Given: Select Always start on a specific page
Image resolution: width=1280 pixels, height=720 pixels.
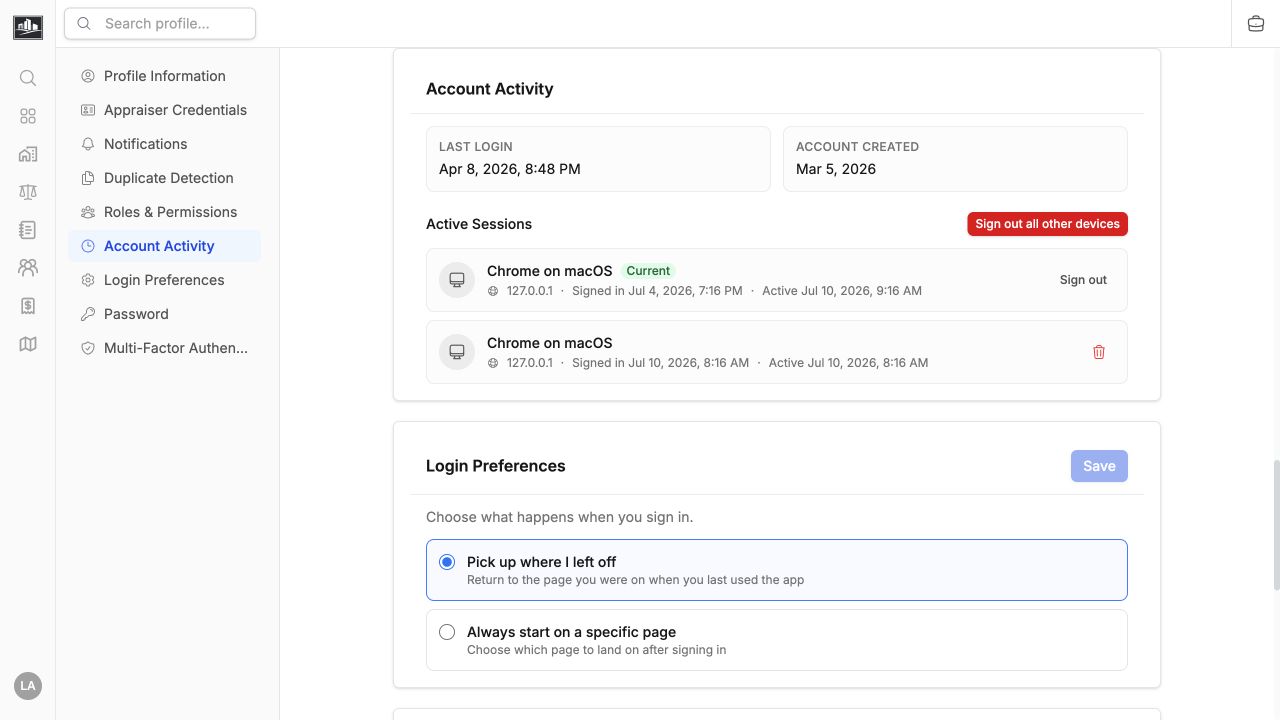Looking at the screenshot, I should tap(777, 640).
